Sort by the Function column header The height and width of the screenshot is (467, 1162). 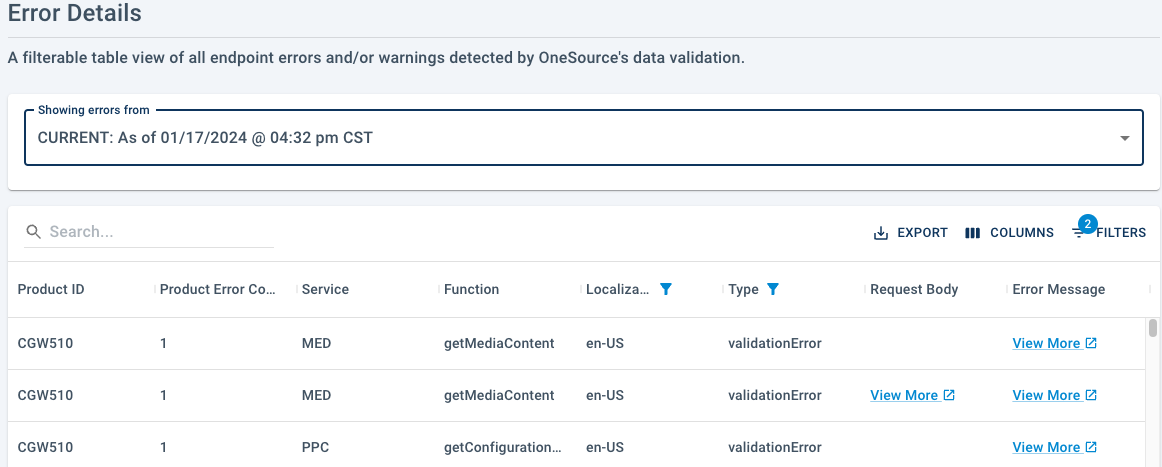coord(471,289)
